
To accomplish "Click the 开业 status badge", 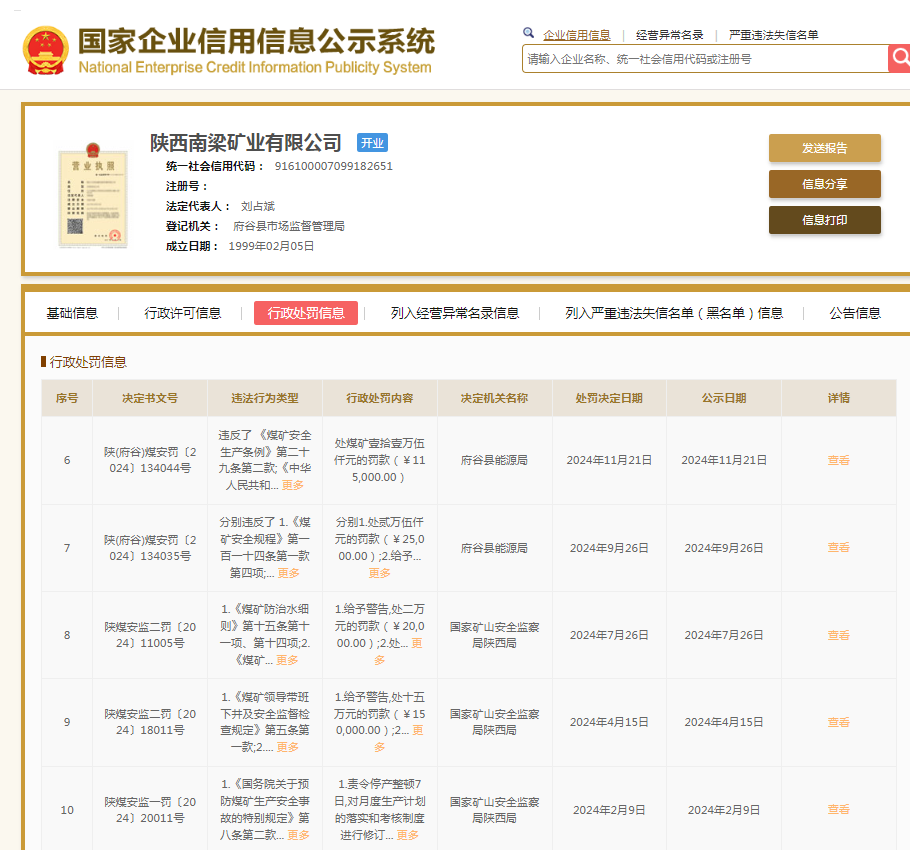I will [372, 143].
